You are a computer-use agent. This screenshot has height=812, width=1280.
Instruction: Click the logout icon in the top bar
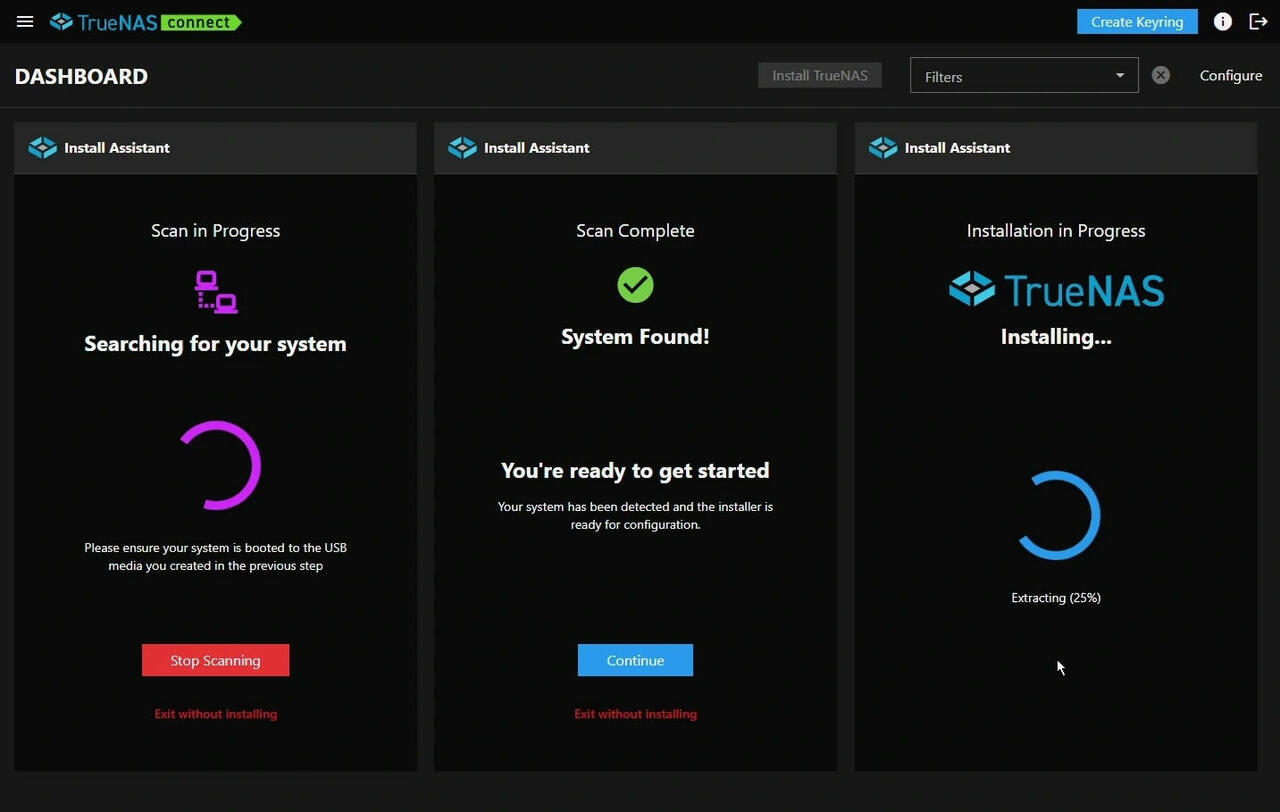(1258, 21)
